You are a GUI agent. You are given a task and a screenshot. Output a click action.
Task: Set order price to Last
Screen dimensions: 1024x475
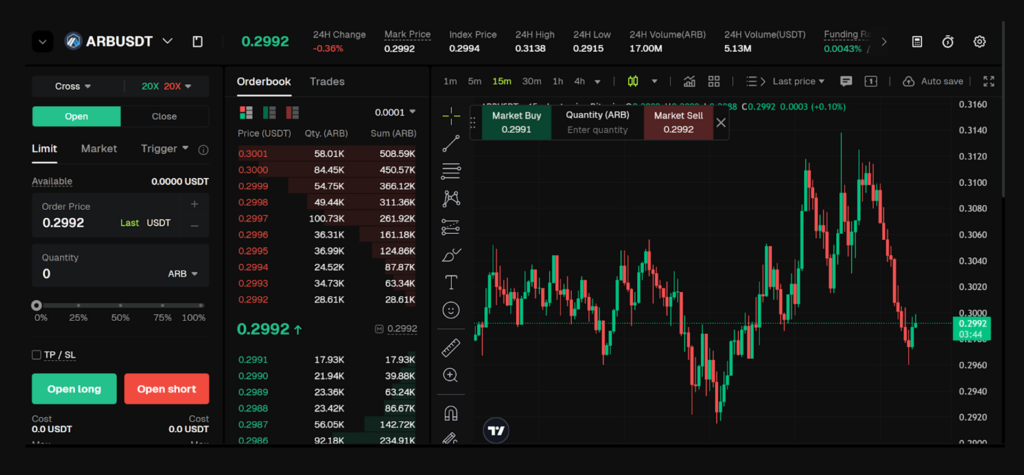(129, 223)
